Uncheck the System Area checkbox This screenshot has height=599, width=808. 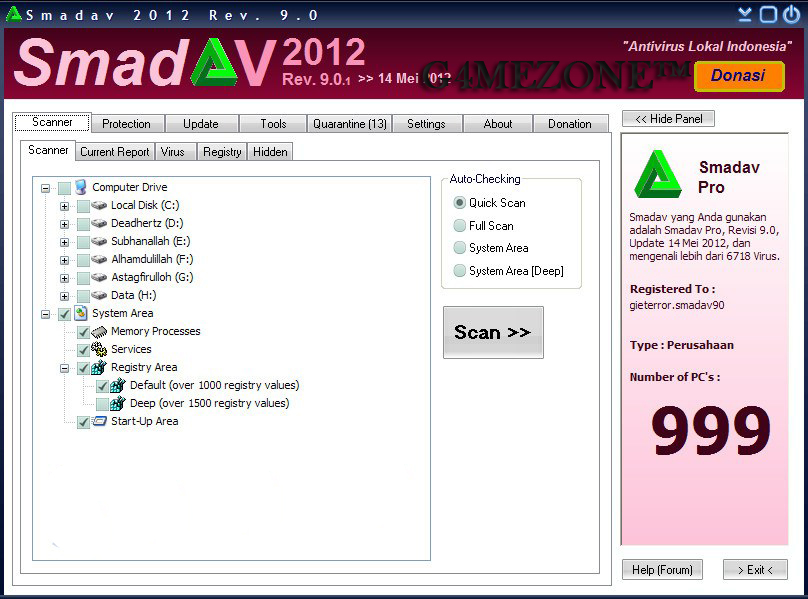click(x=64, y=314)
